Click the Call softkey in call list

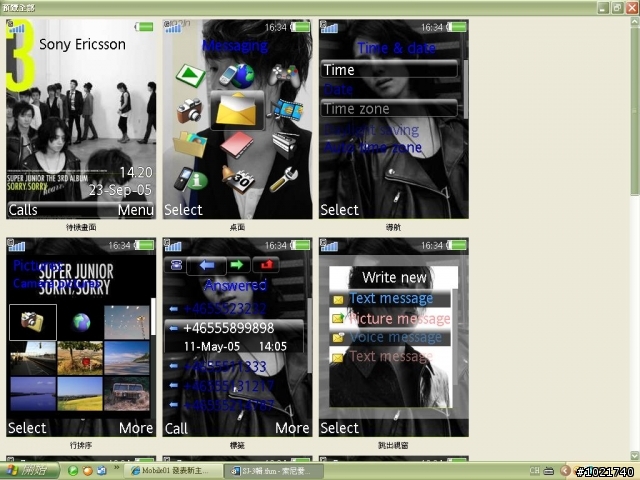click(176, 428)
